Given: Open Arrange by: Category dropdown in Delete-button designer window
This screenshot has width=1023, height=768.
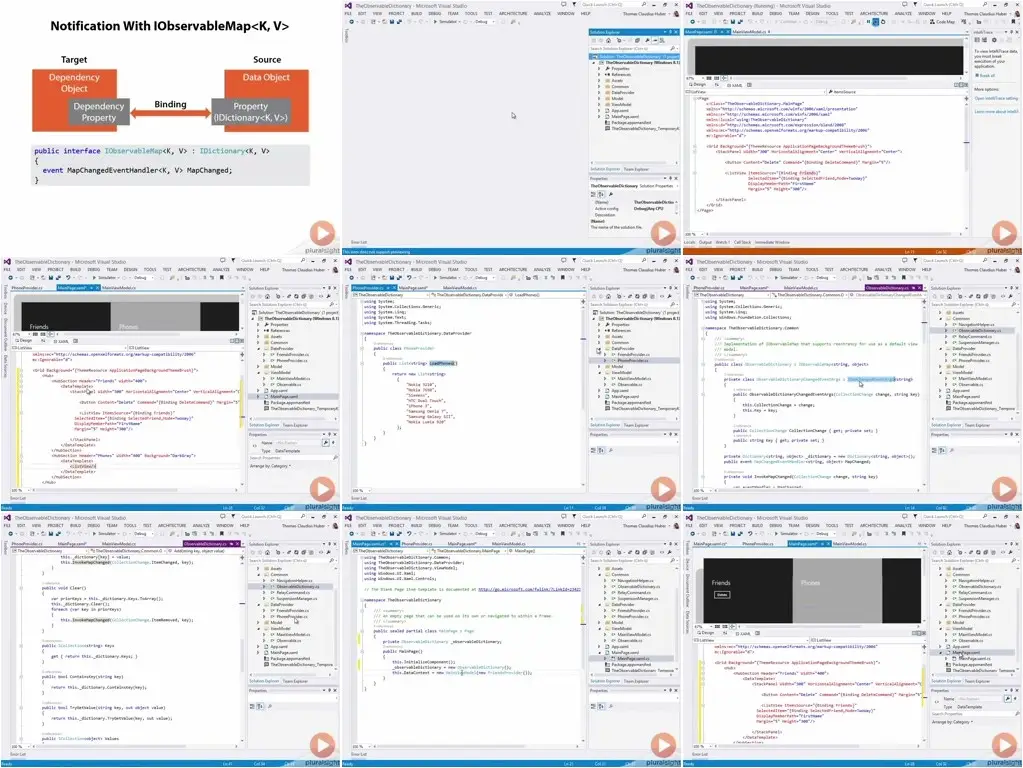Looking at the screenshot, I should click(953, 722).
